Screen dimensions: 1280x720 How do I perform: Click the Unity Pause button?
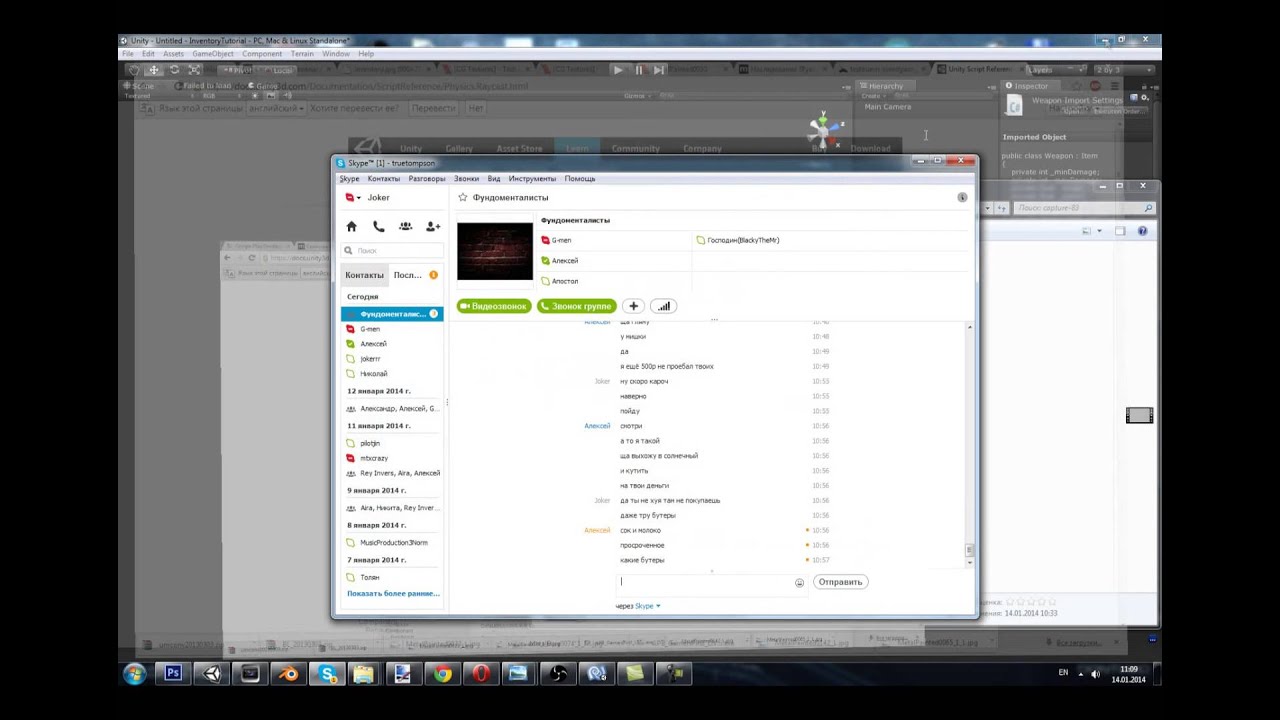(x=638, y=70)
